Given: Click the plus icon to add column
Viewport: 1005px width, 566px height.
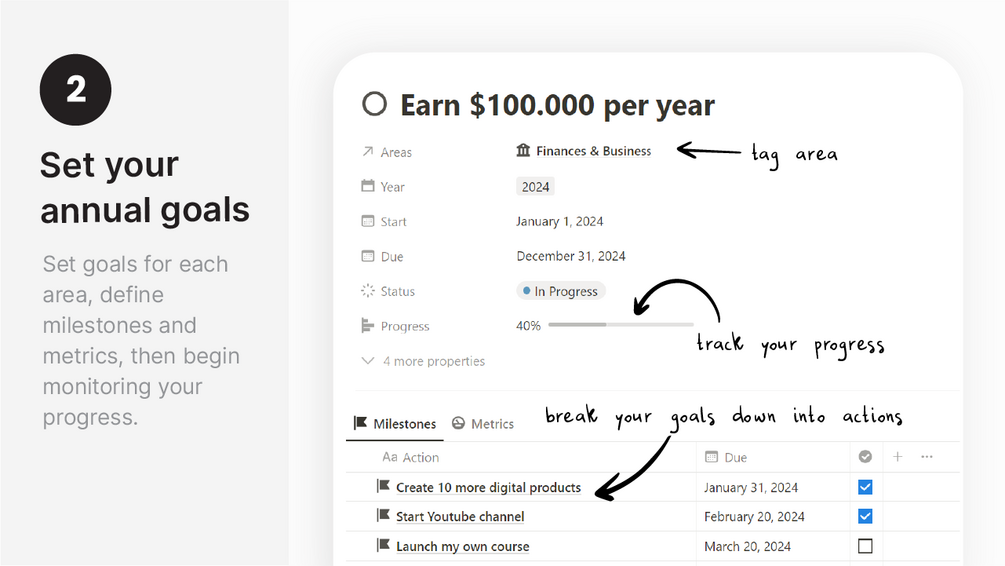Looking at the screenshot, I should 897,456.
